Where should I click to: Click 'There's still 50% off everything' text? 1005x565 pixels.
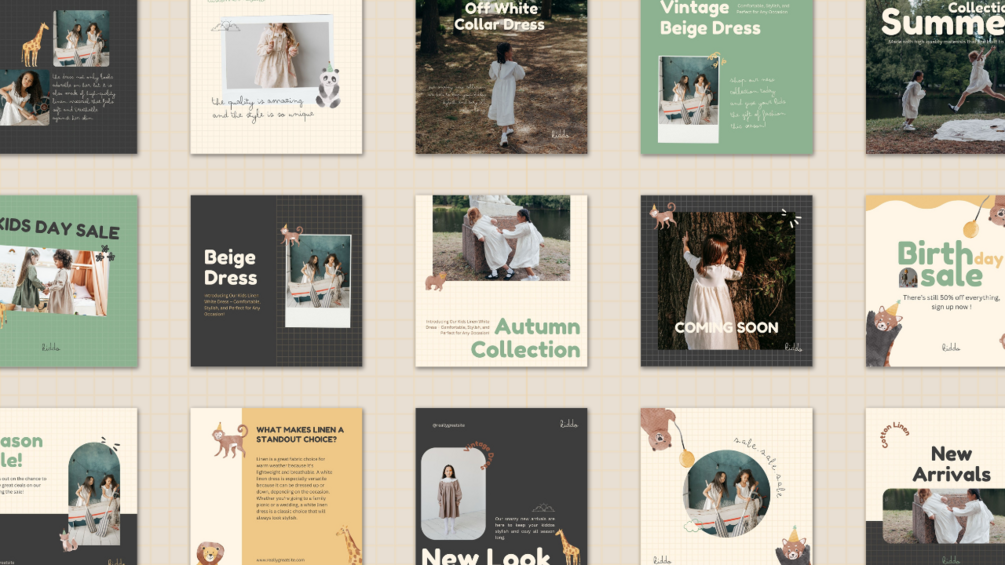951,298
